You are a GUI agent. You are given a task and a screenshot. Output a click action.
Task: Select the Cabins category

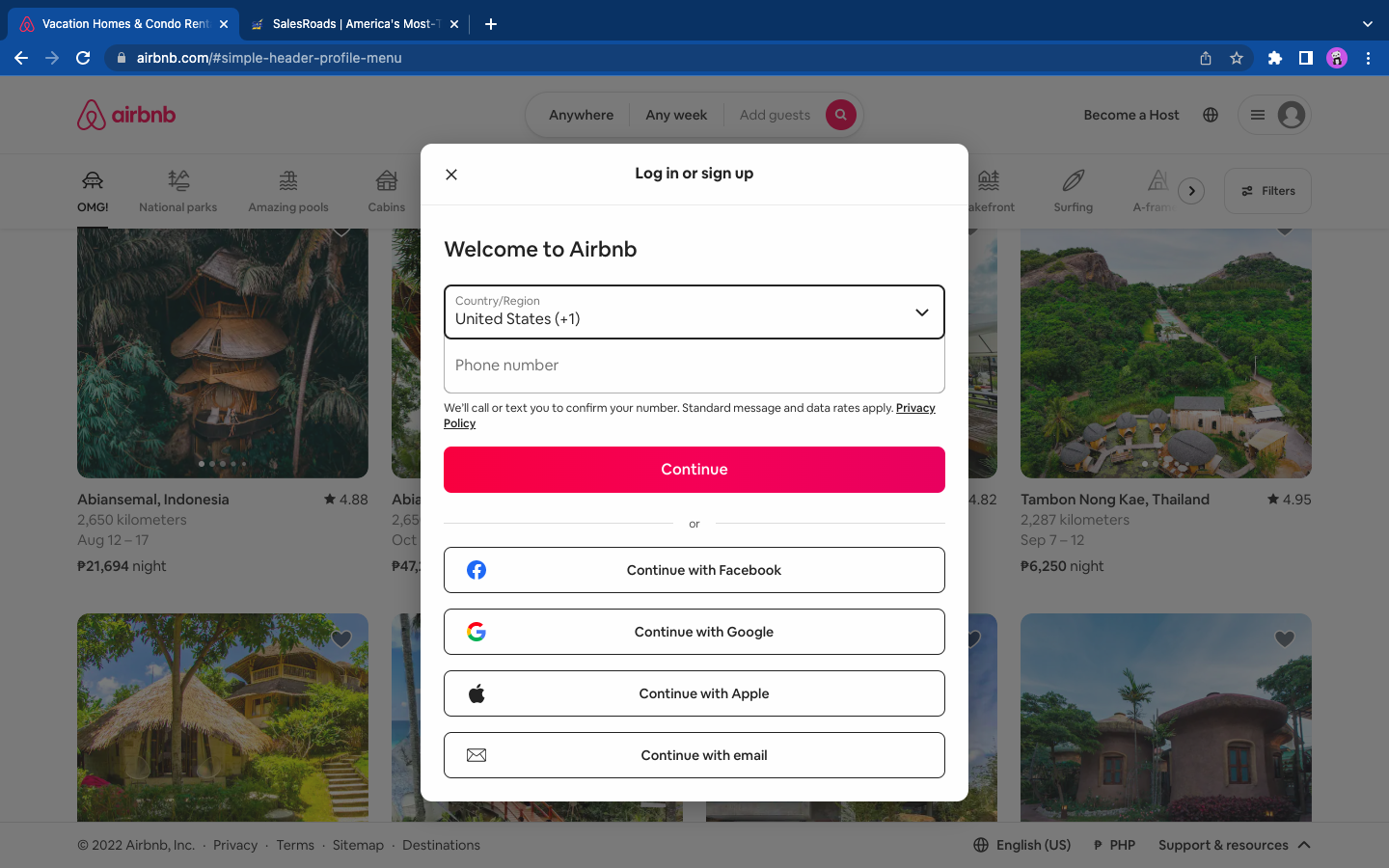[x=386, y=191]
